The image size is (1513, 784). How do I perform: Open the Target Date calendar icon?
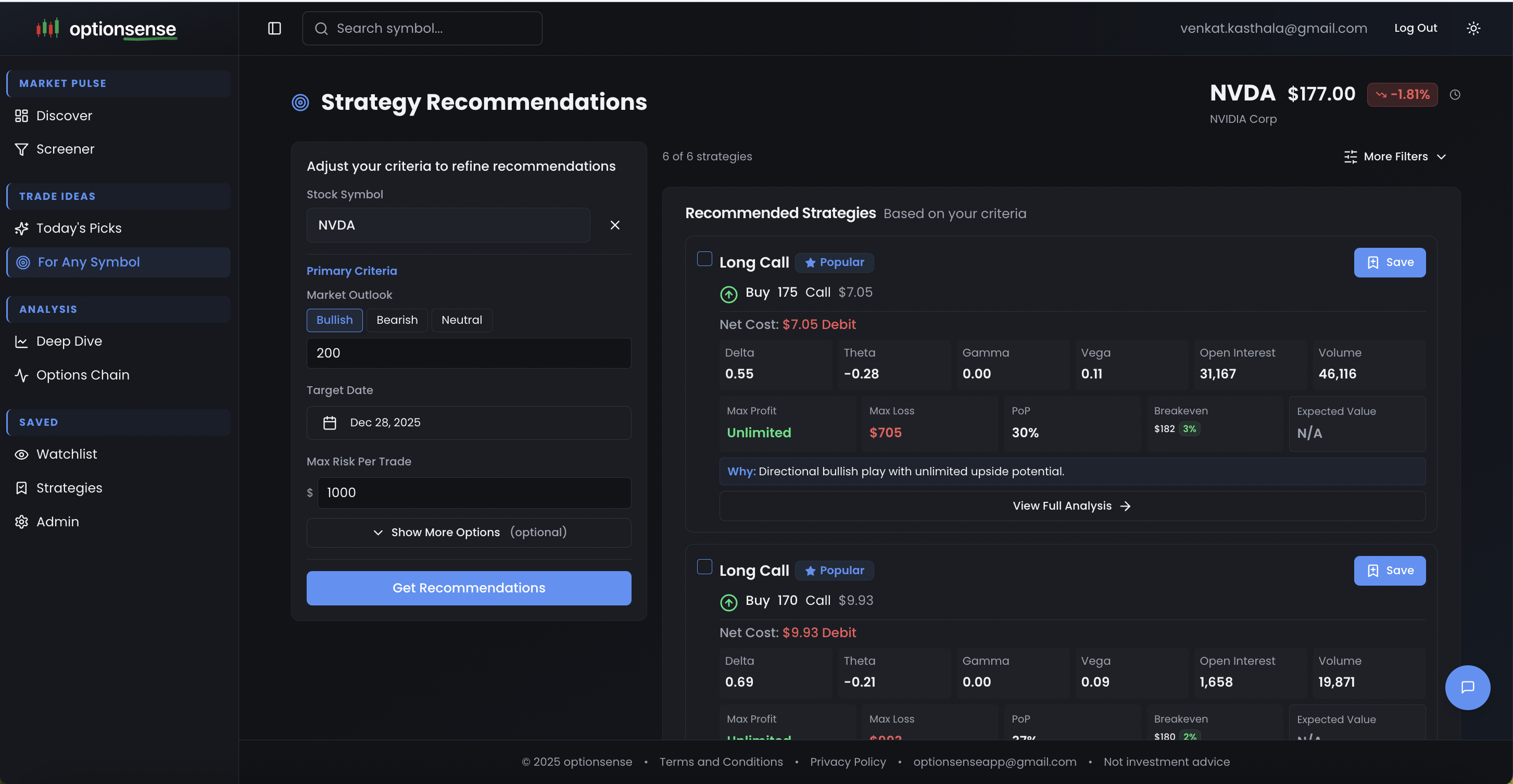[330, 423]
